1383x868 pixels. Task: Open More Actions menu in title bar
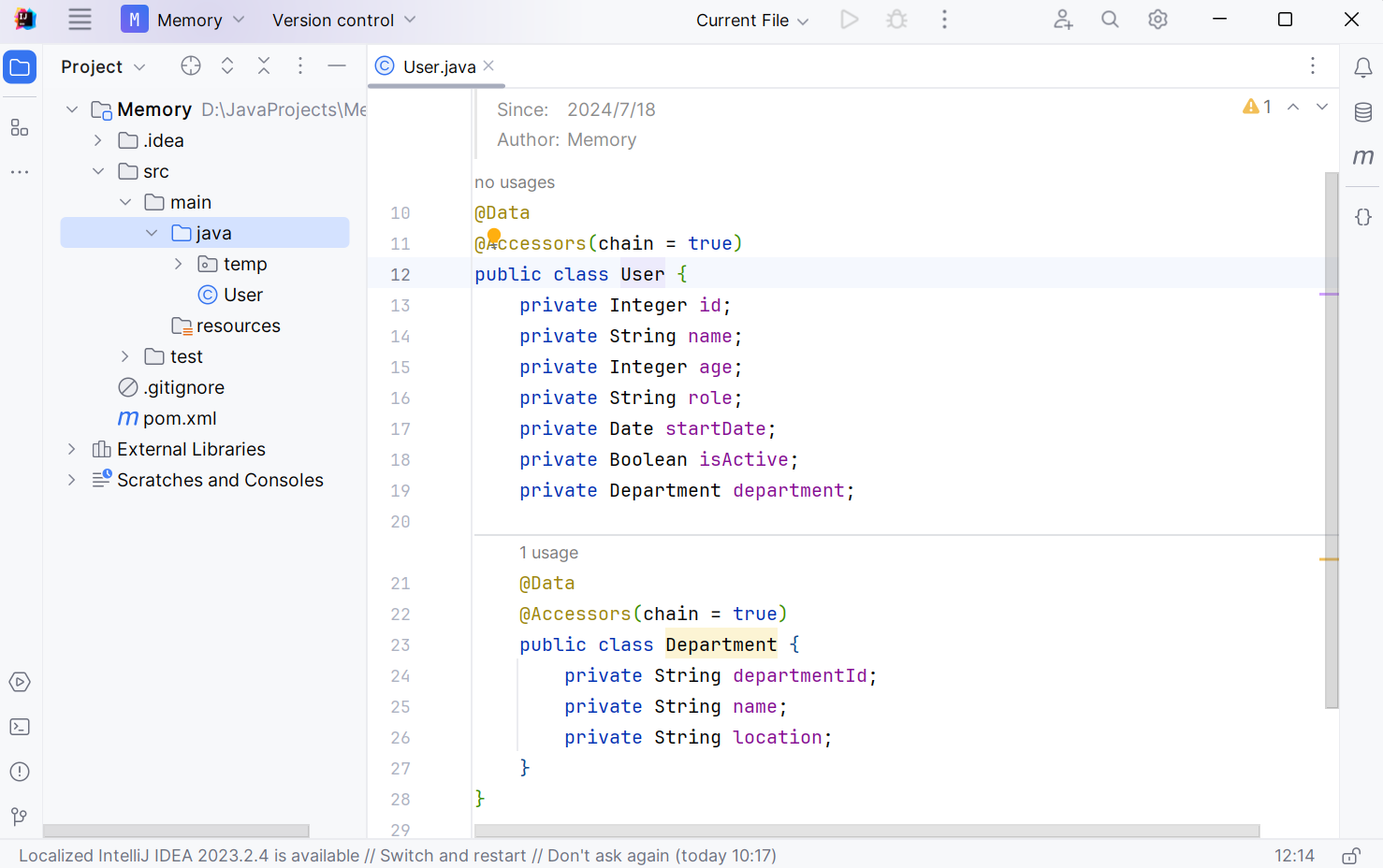tap(945, 20)
